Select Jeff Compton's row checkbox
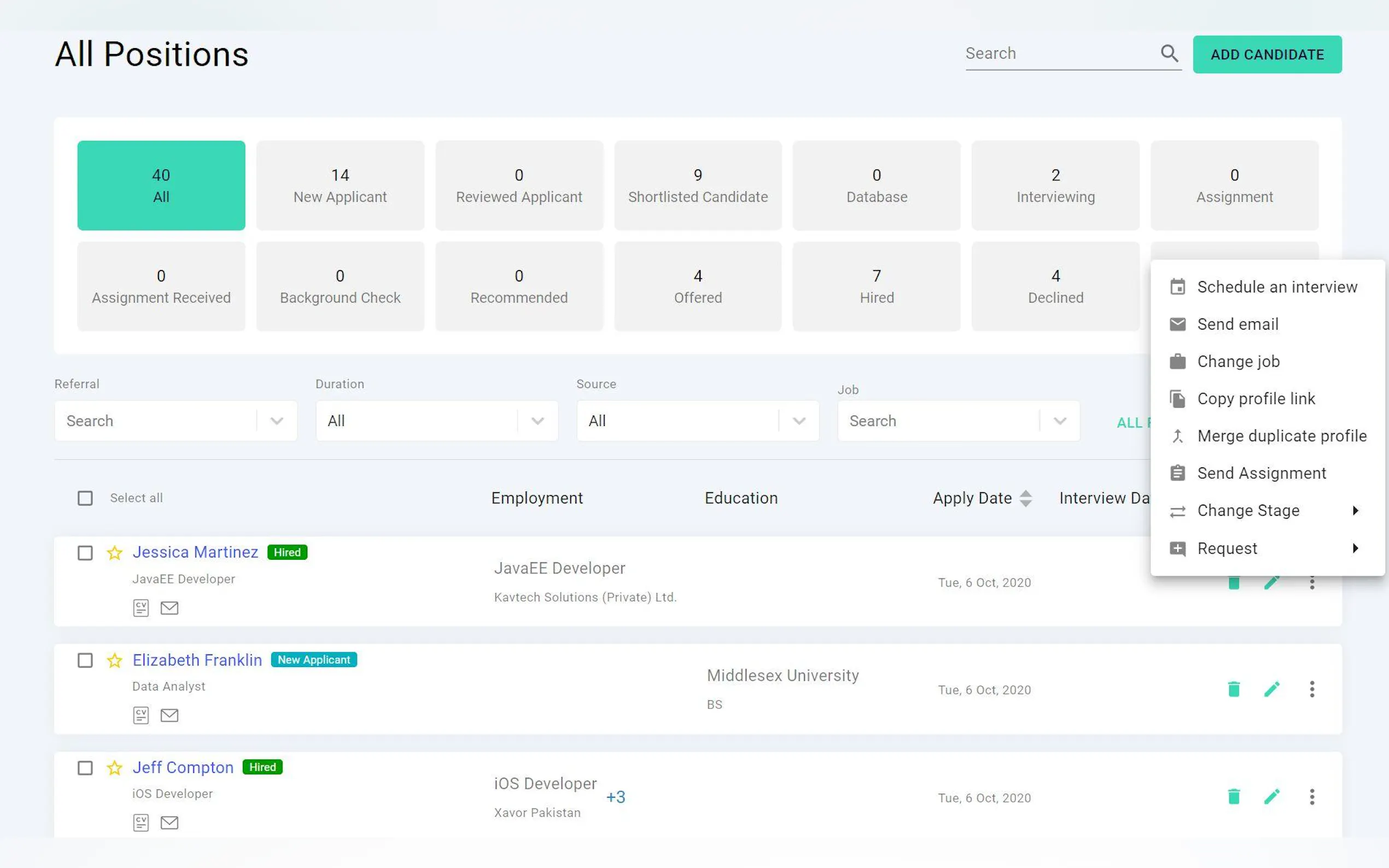Image resolution: width=1389 pixels, height=868 pixels. [85, 767]
